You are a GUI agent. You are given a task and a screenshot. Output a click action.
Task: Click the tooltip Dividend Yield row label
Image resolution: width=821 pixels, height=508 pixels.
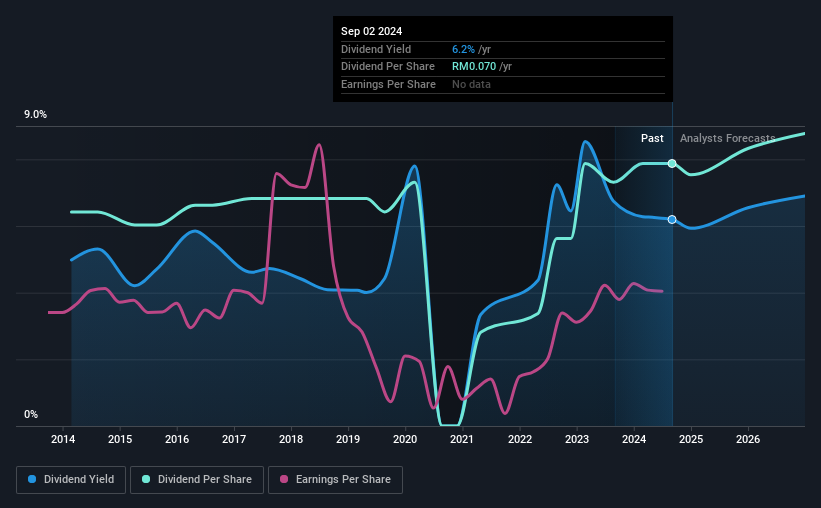tap(376, 49)
